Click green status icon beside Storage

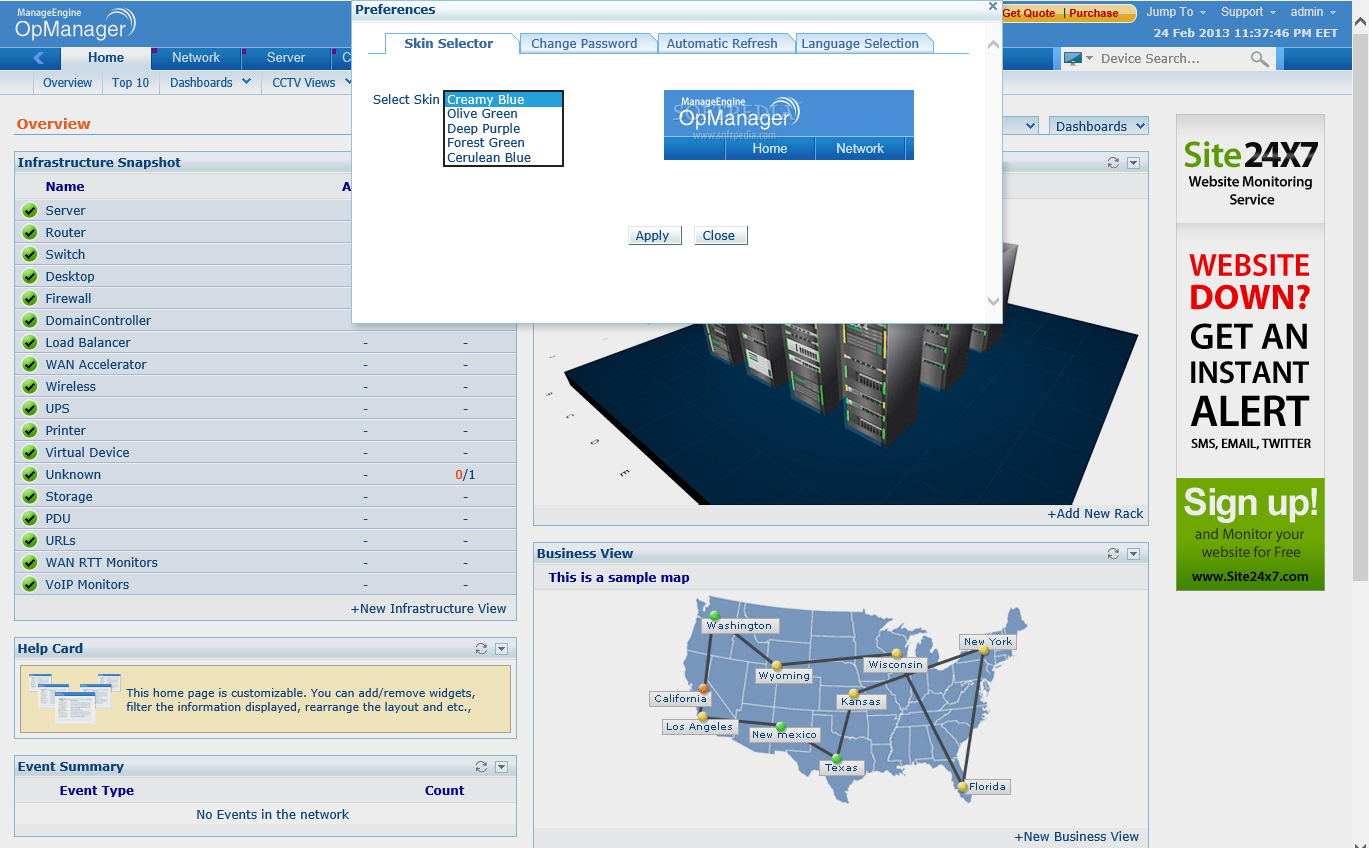click(x=30, y=497)
